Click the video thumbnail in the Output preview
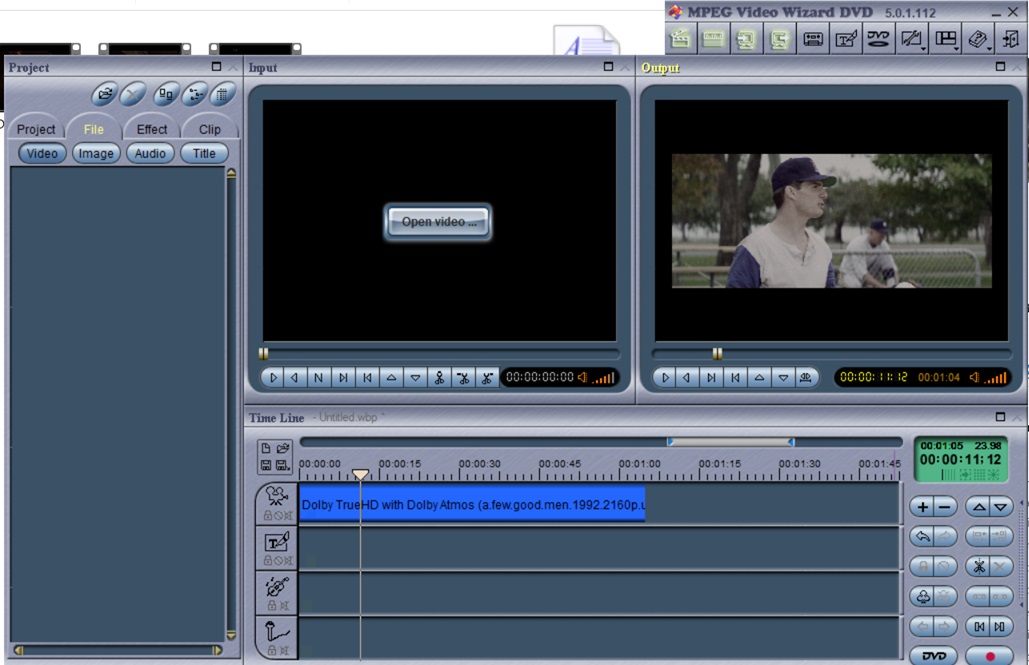Image resolution: width=1029 pixels, height=665 pixels. [x=831, y=221]
